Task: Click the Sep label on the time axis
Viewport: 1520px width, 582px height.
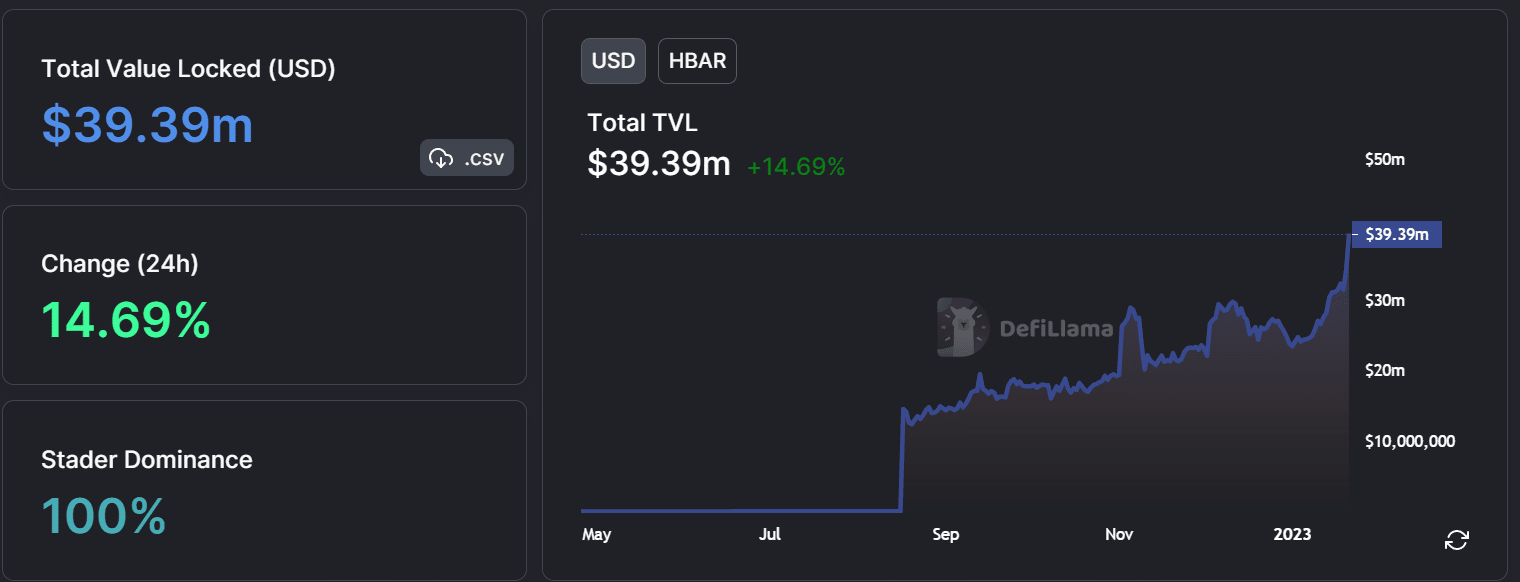Action: 945,535
